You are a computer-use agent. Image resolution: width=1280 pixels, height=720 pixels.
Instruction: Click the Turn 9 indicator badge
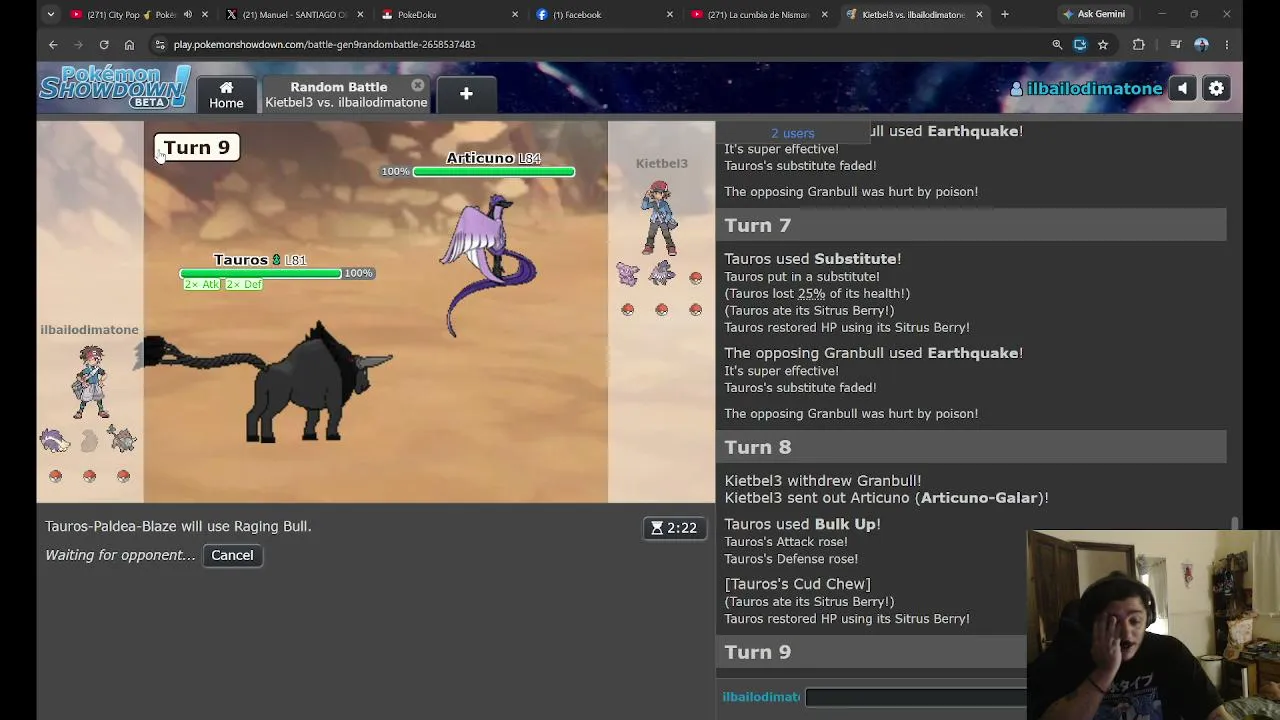click(197, 148)
